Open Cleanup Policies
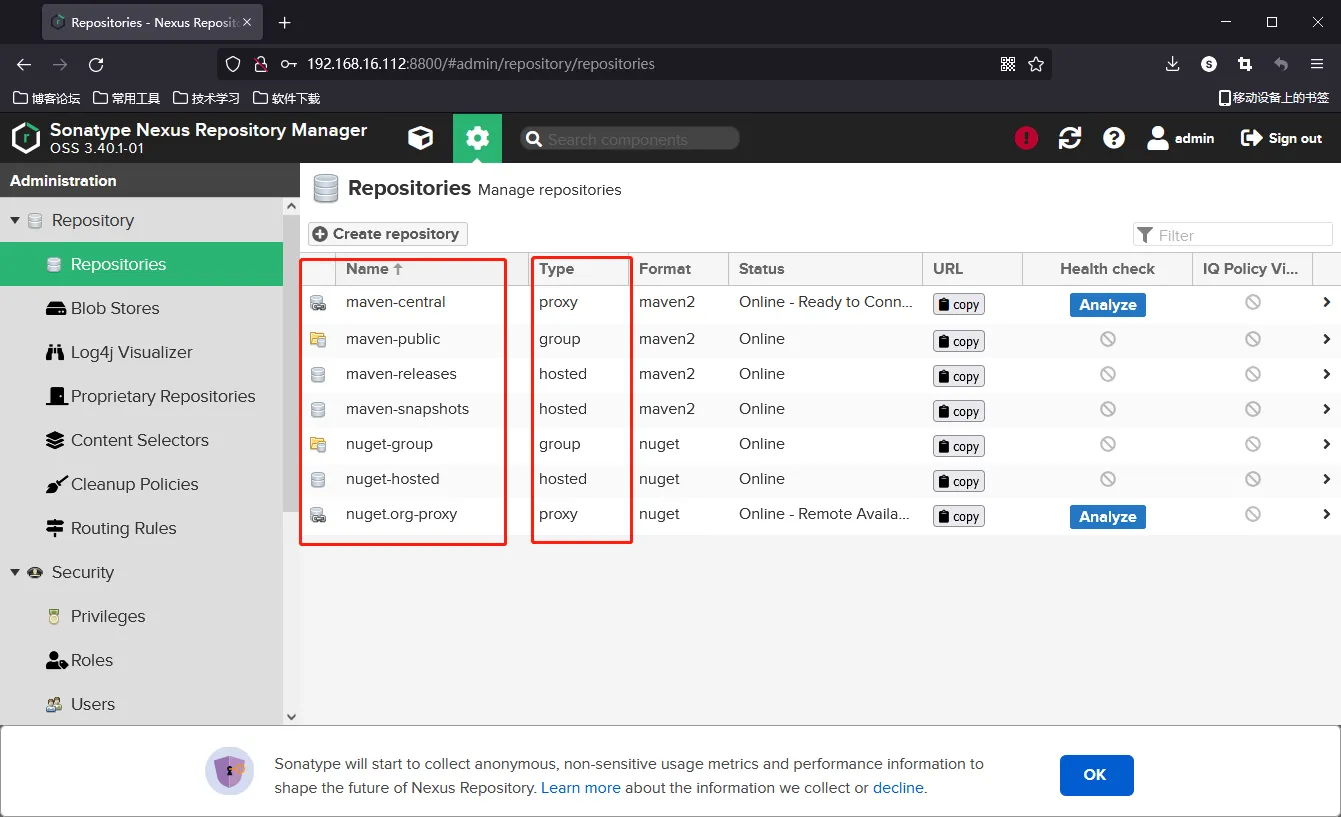 pos(142,484)
